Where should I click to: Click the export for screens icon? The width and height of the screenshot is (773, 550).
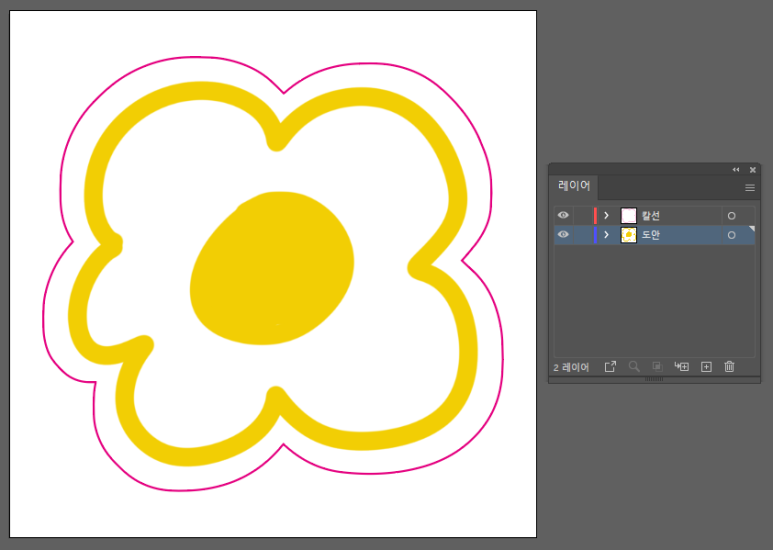[x=610, y=367]
